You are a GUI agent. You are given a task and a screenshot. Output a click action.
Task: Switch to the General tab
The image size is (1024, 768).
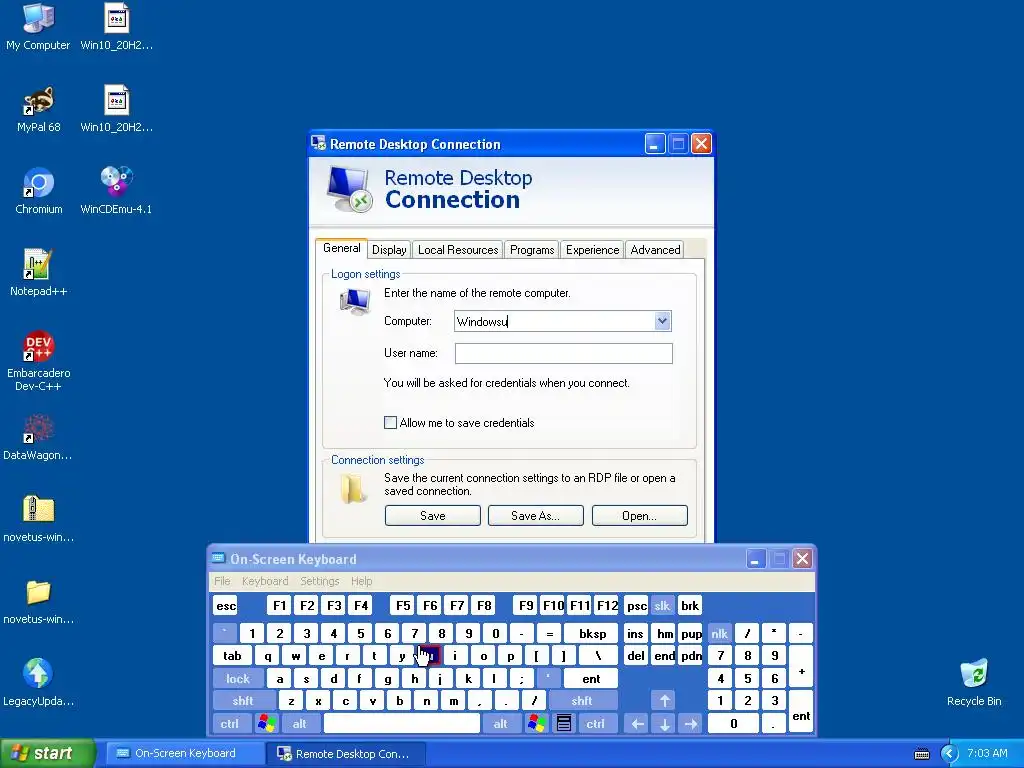342,248
